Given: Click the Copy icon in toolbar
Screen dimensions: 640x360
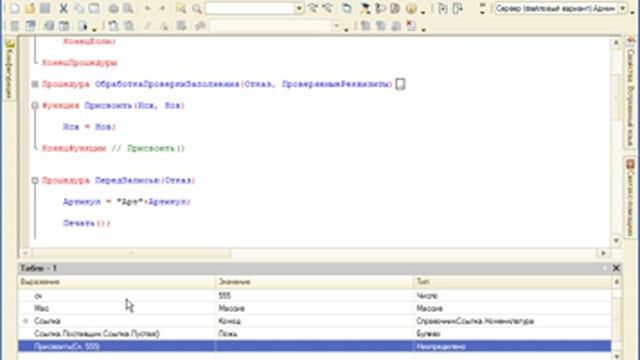Looking at the screenshot, I should 79,8.
